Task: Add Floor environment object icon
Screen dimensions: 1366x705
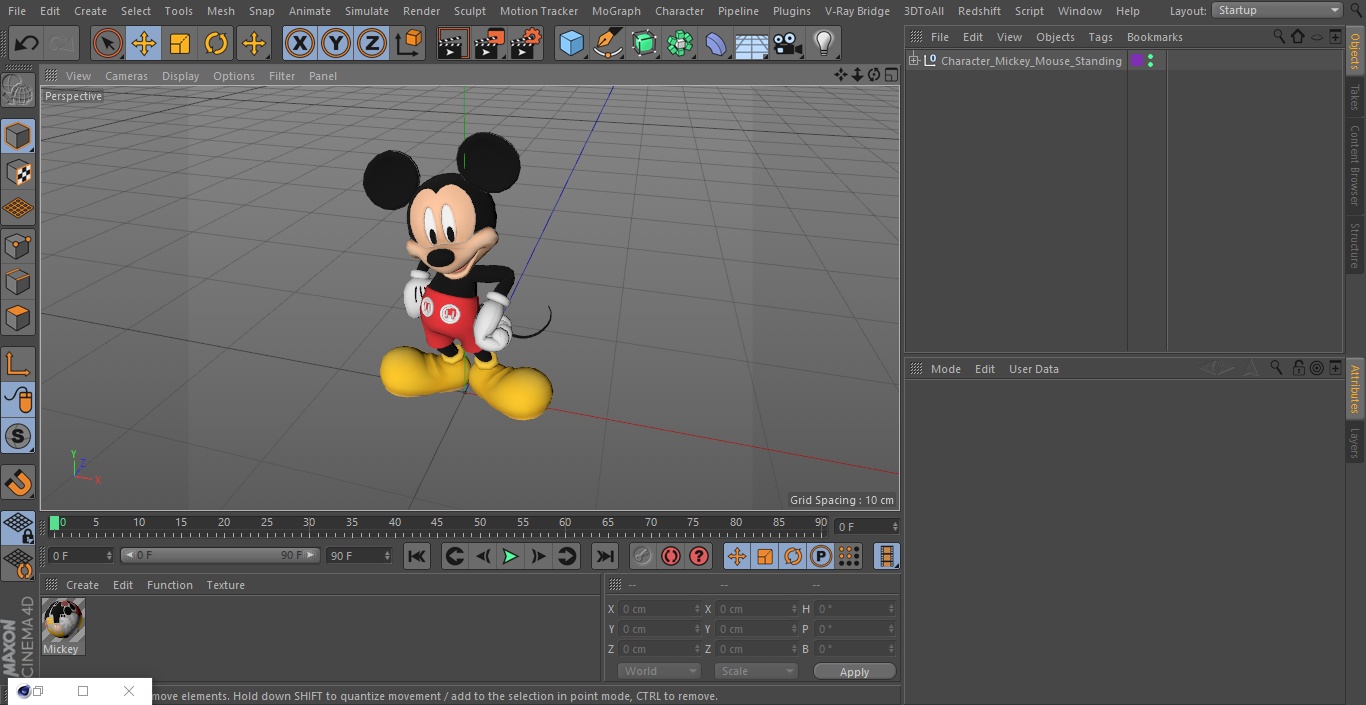Action: coord(752,43)
